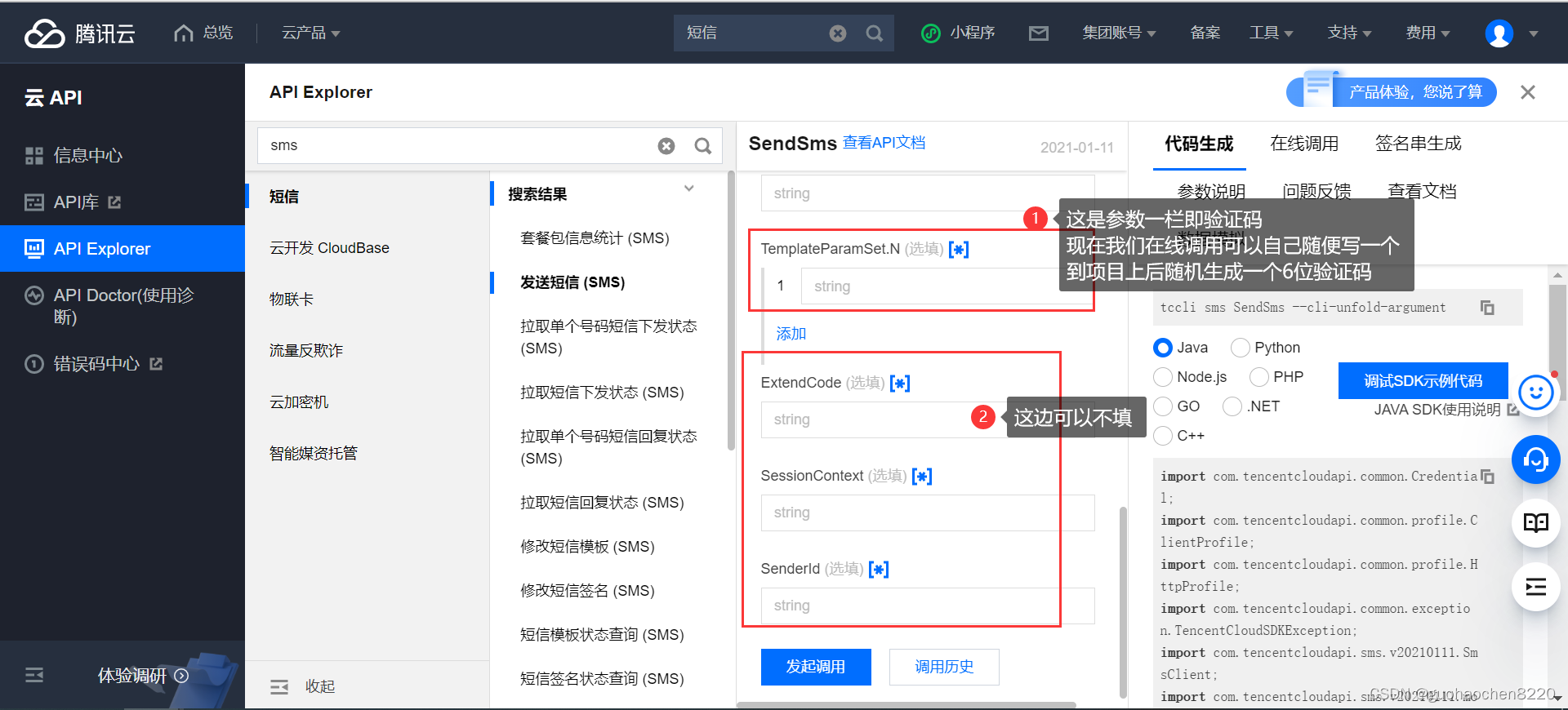1568x710 pixels.
Task: Clear the top 短信 search box
Action: (838, 33)
